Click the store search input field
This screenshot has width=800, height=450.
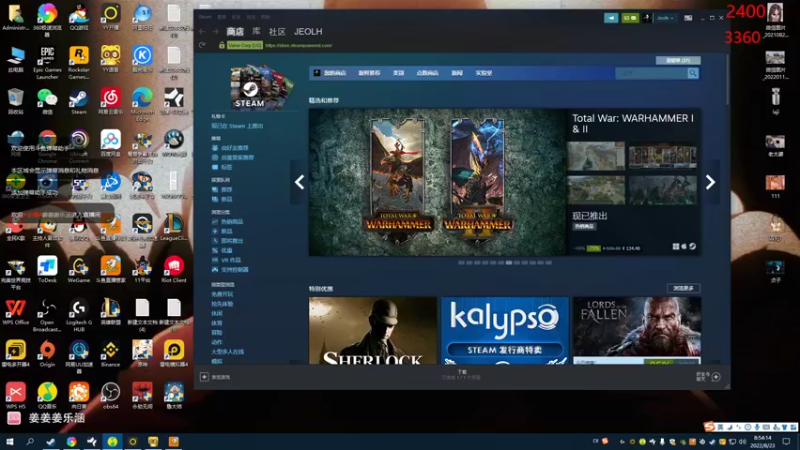[651, 73]
